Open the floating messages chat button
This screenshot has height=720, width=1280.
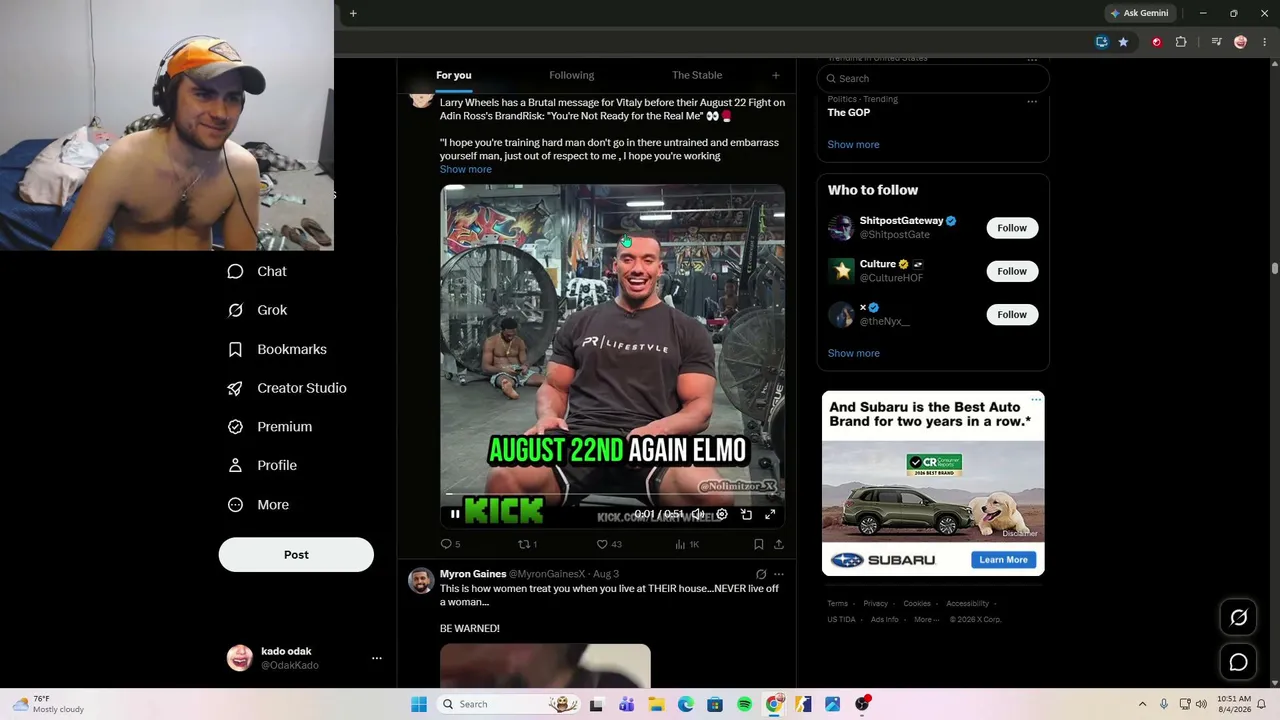point(1238,662)
